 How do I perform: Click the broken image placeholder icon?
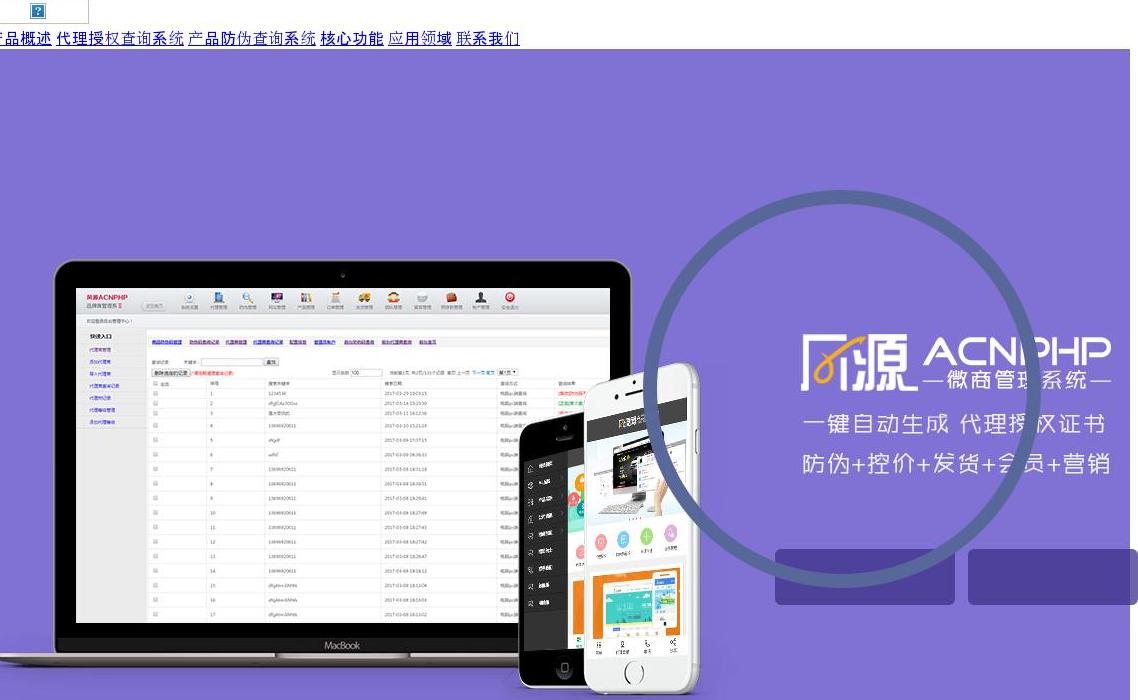click(38, 11)
